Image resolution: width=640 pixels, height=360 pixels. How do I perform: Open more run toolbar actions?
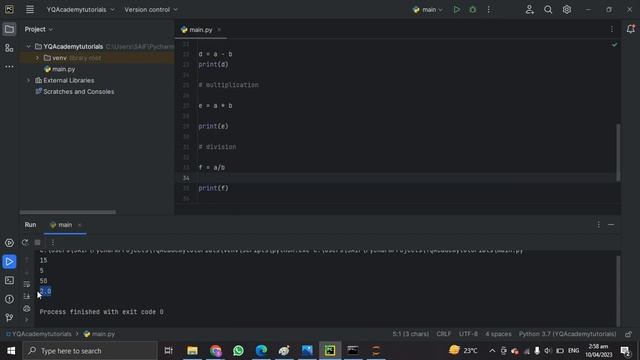(53, 242)
